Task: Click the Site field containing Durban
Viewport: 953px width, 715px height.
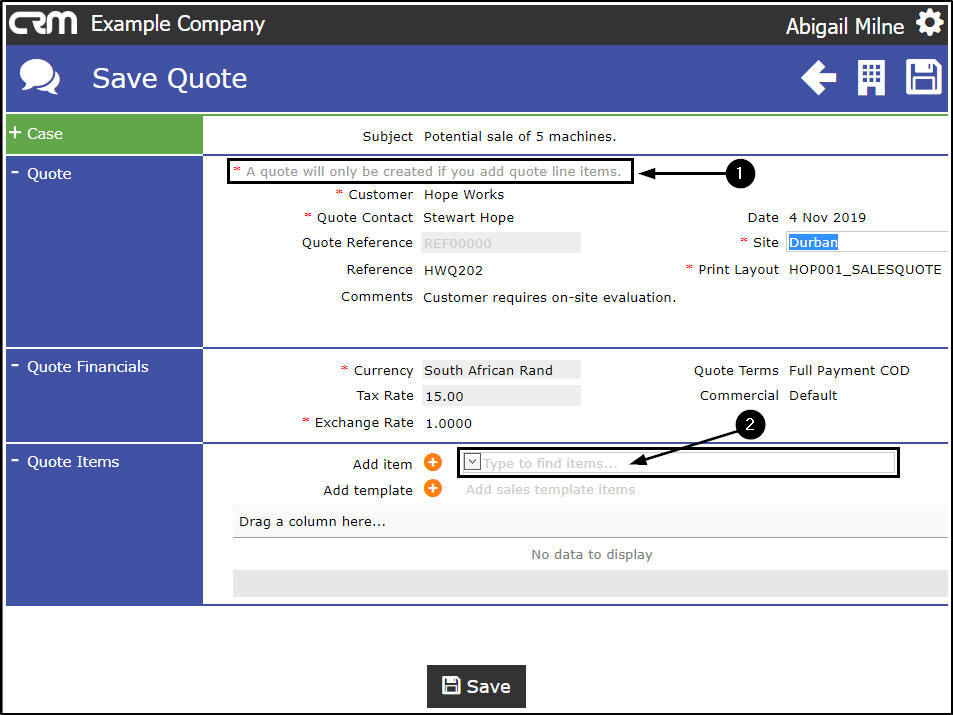Action: (x=867, y=242)
